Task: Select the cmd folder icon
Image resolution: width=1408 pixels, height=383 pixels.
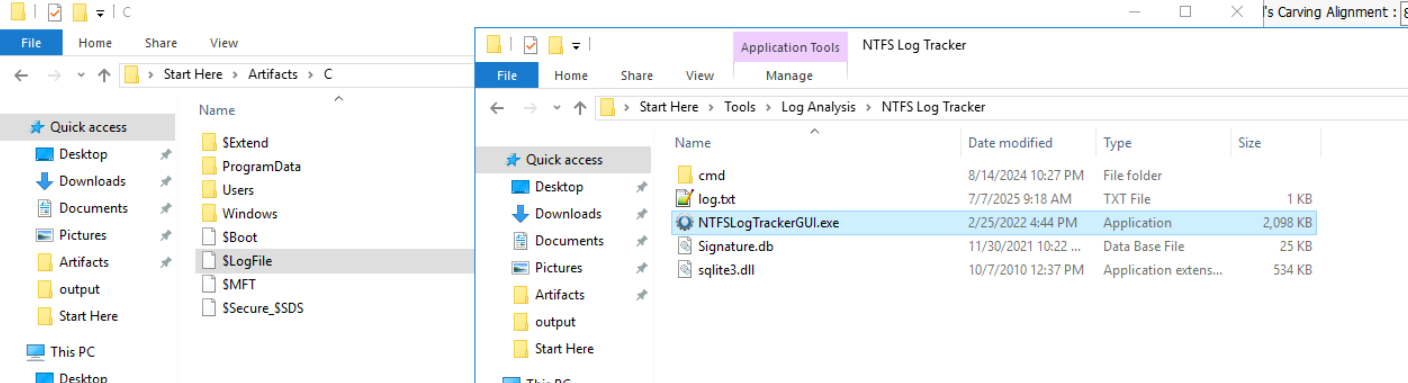Action: [x=684, y=175]
